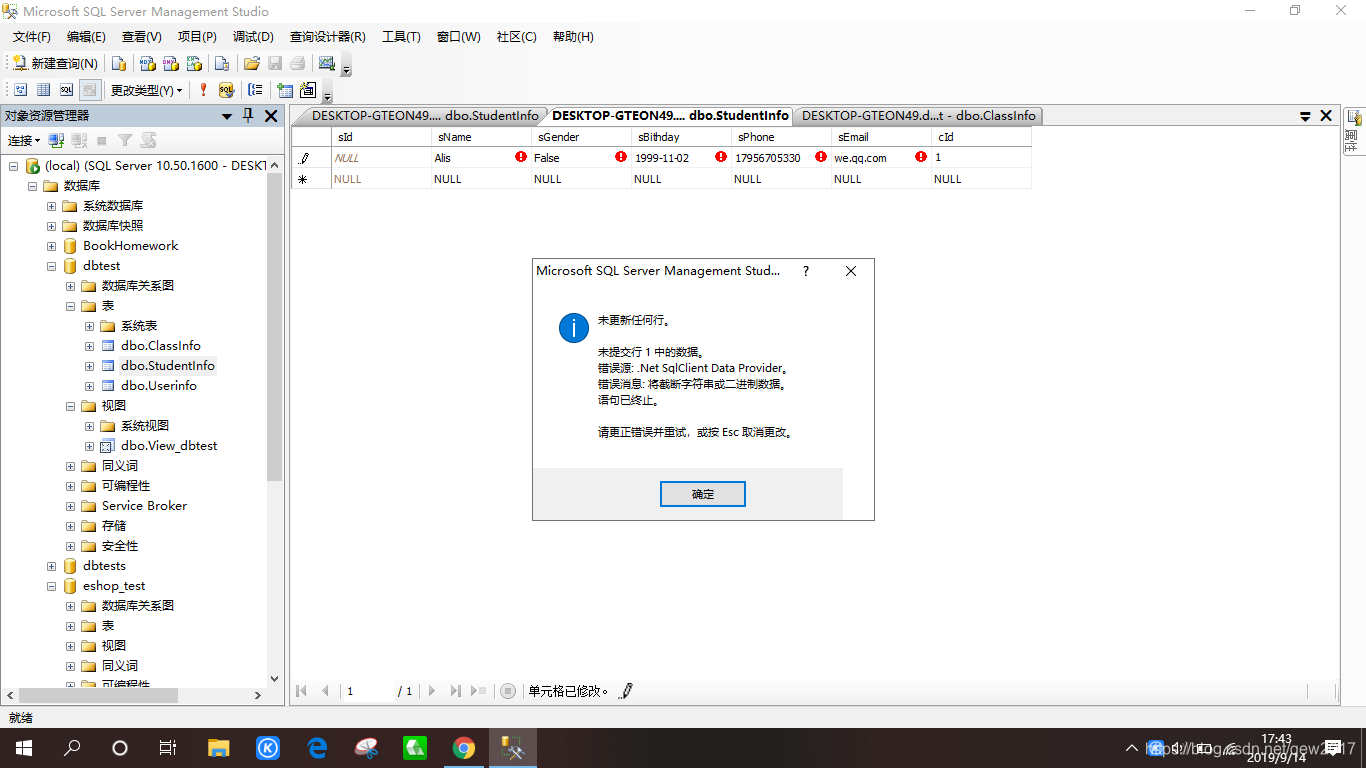Open the 文件(F) menu

click(31, 37)
